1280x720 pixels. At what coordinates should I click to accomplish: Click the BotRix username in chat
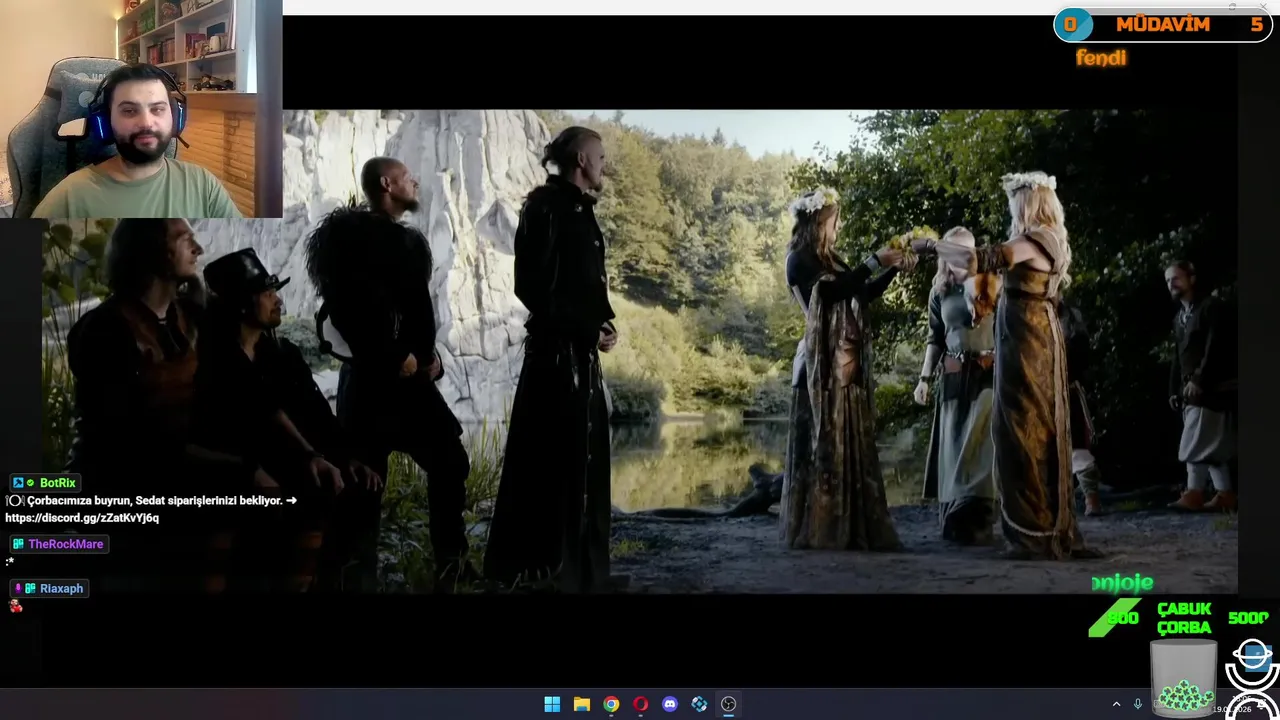58,483
